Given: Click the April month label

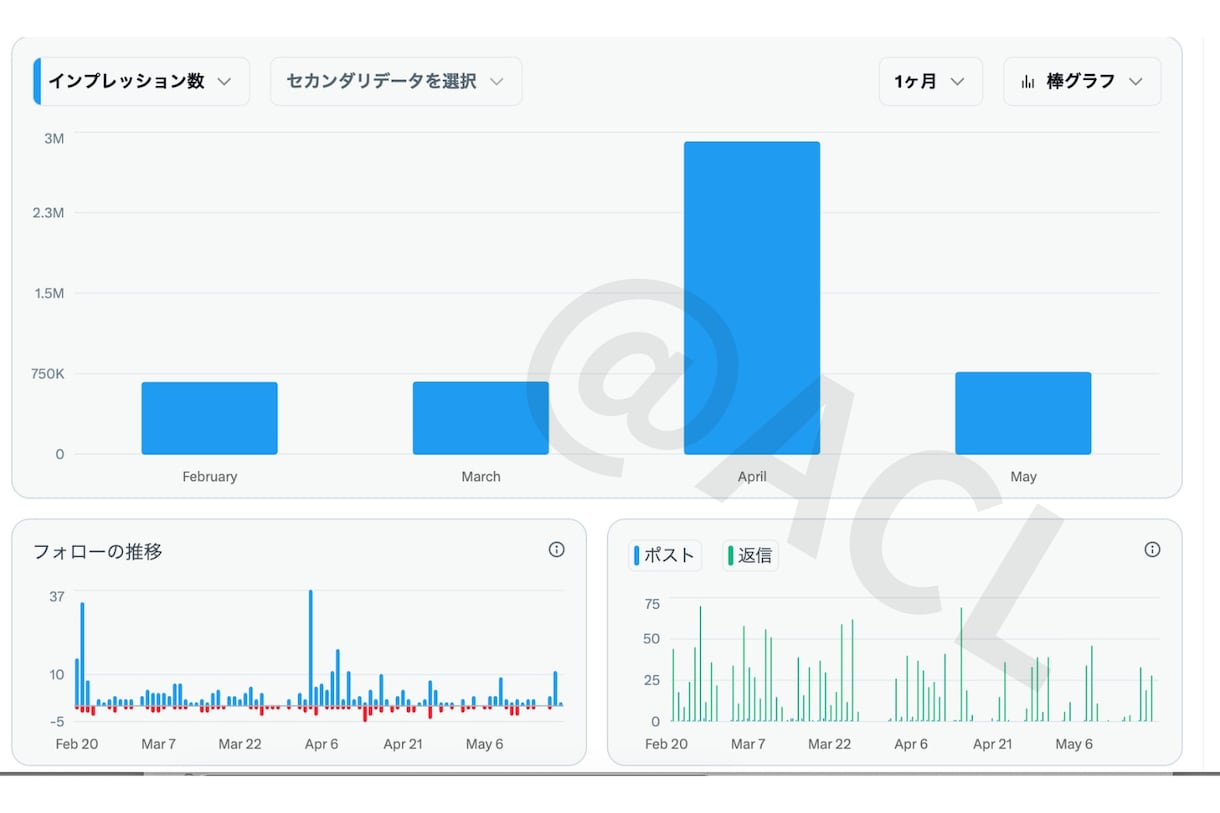Looking at the screenshot, I should [752, 477].
